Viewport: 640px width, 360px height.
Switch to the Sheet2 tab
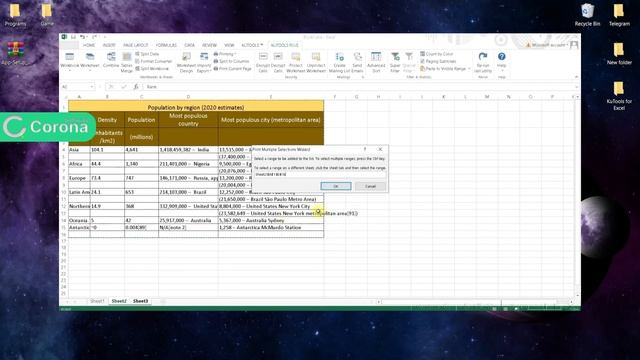[x=119, y=301]
